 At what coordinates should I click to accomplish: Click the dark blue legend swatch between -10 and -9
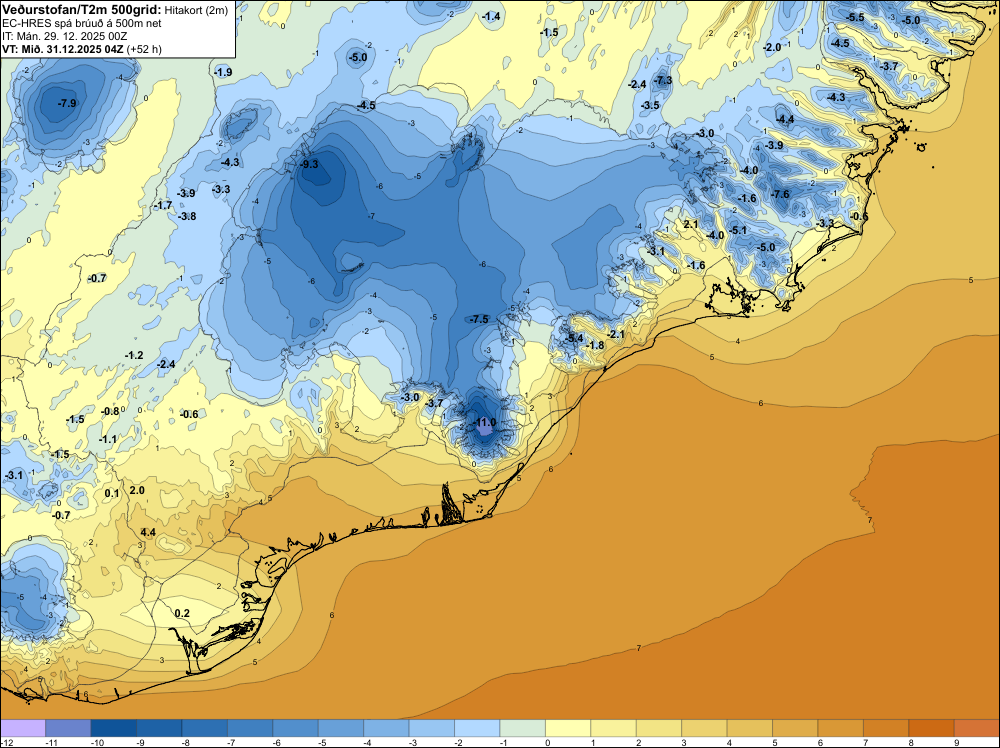point(114,728)
